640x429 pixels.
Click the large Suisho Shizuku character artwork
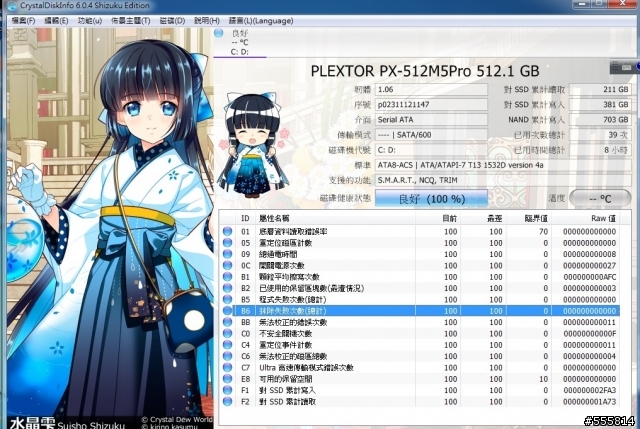click(110, 229)
